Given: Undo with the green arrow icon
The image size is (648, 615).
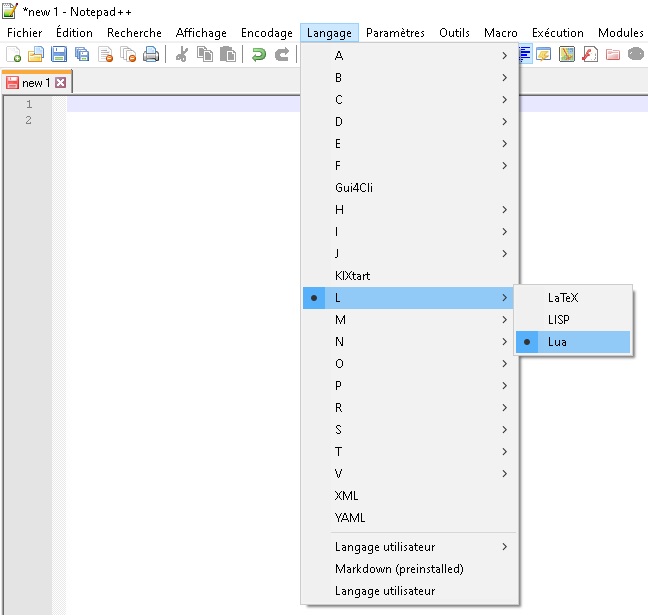Looking at the screenshot, I should pyautogui.click(x=259, y=54).
